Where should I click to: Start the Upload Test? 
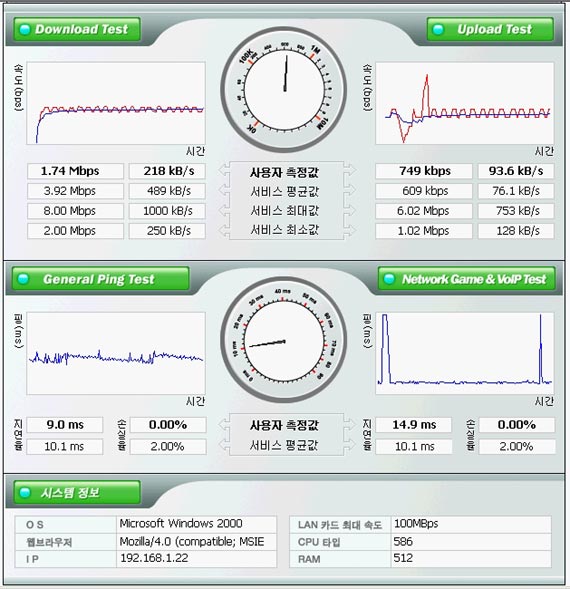pos(490,29)
